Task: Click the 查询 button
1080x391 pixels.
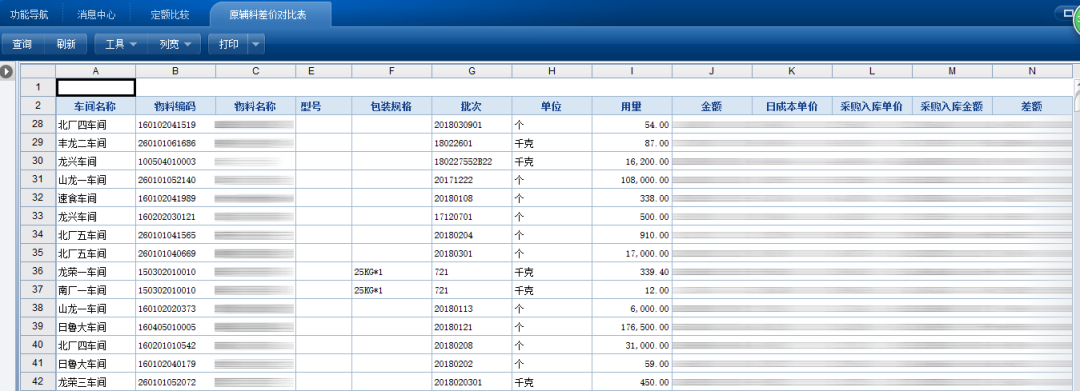Action: coord(22,44)
